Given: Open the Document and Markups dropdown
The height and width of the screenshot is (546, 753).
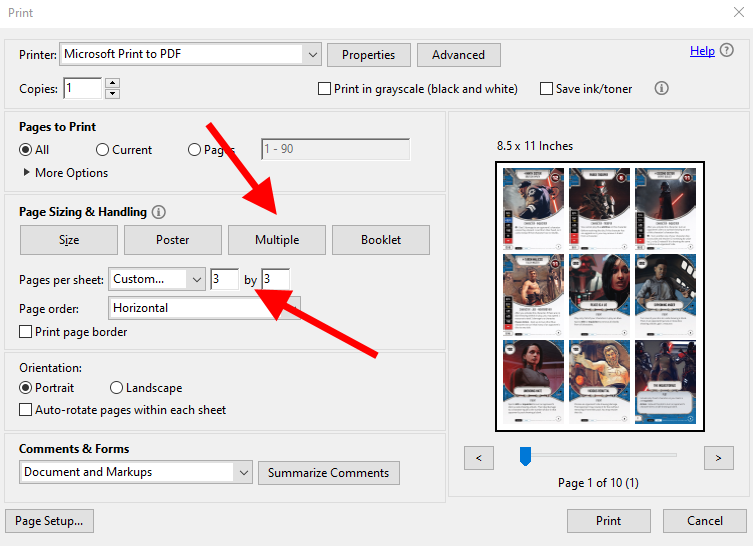Looking at the screenshot, I should click(135, 472).
